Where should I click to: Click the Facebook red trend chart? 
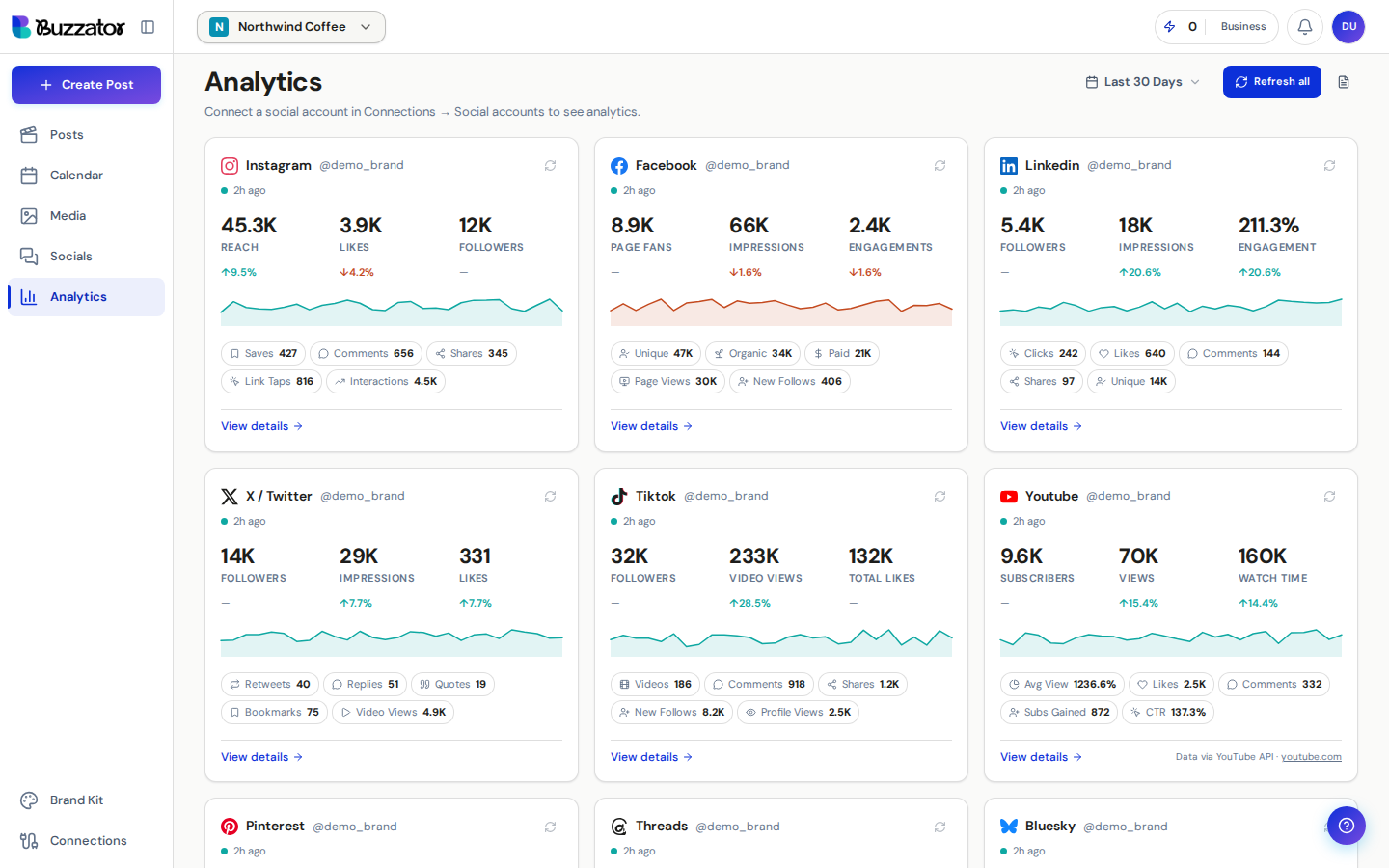point(781,312)
